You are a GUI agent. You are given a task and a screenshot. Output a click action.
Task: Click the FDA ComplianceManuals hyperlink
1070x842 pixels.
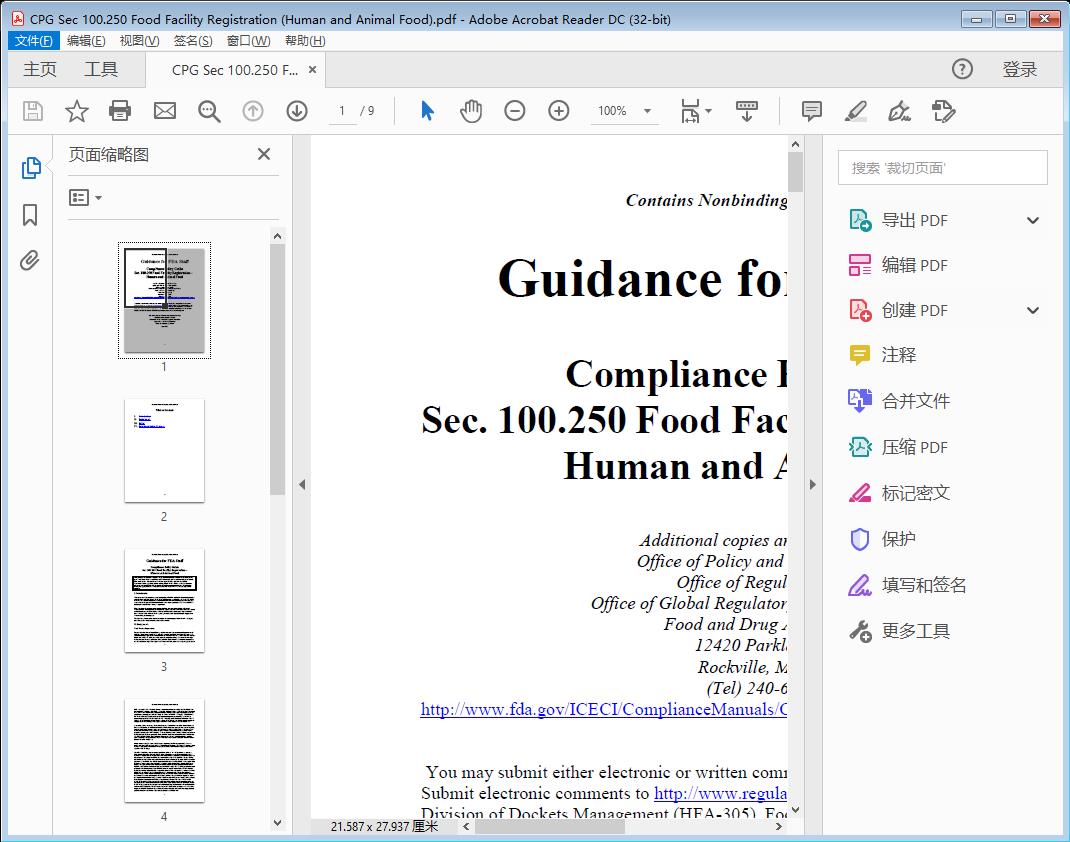(x=600, y=709)
